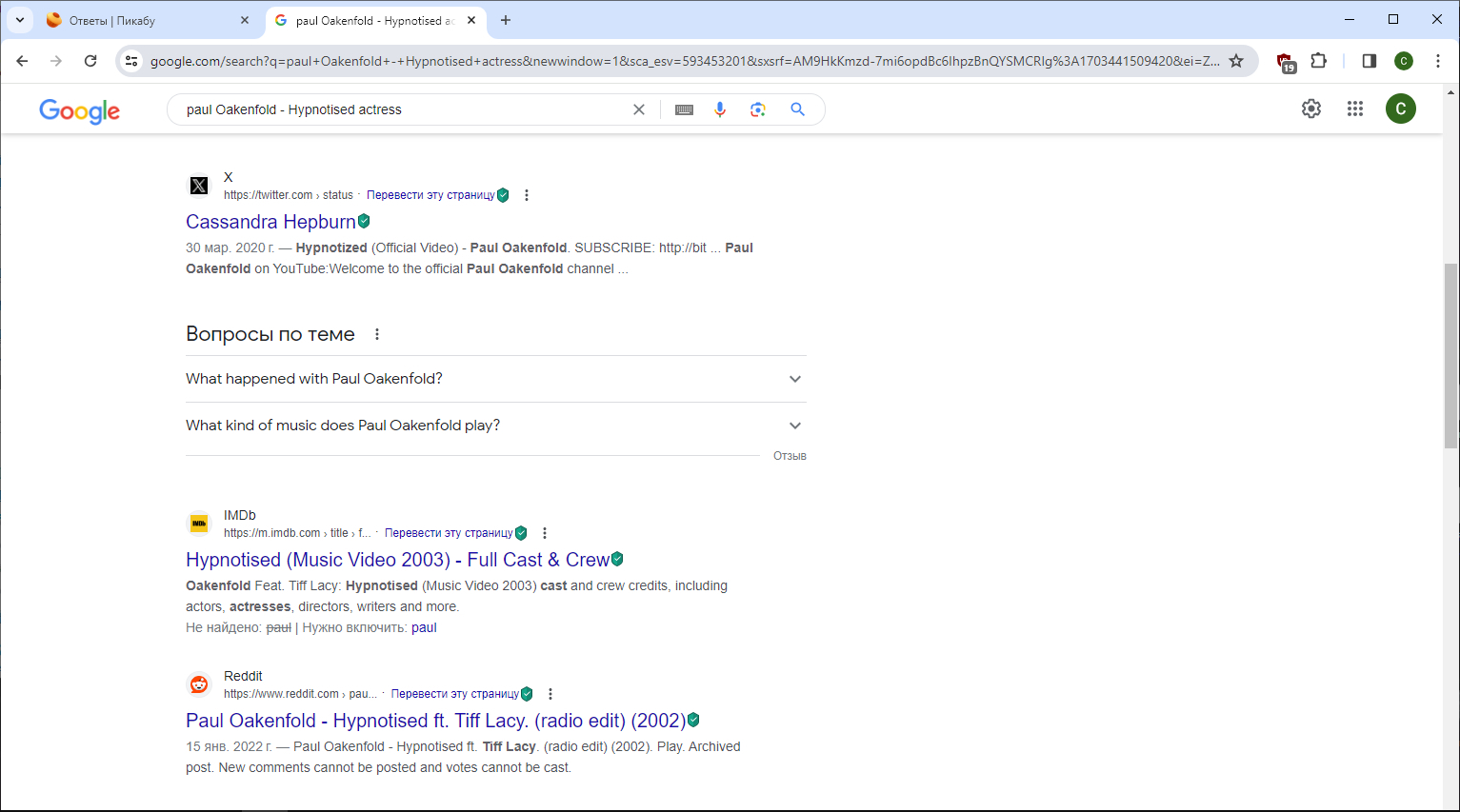Click the browser back arrow
This screenshot has width=1460, height=812.
tap(22, 61)
